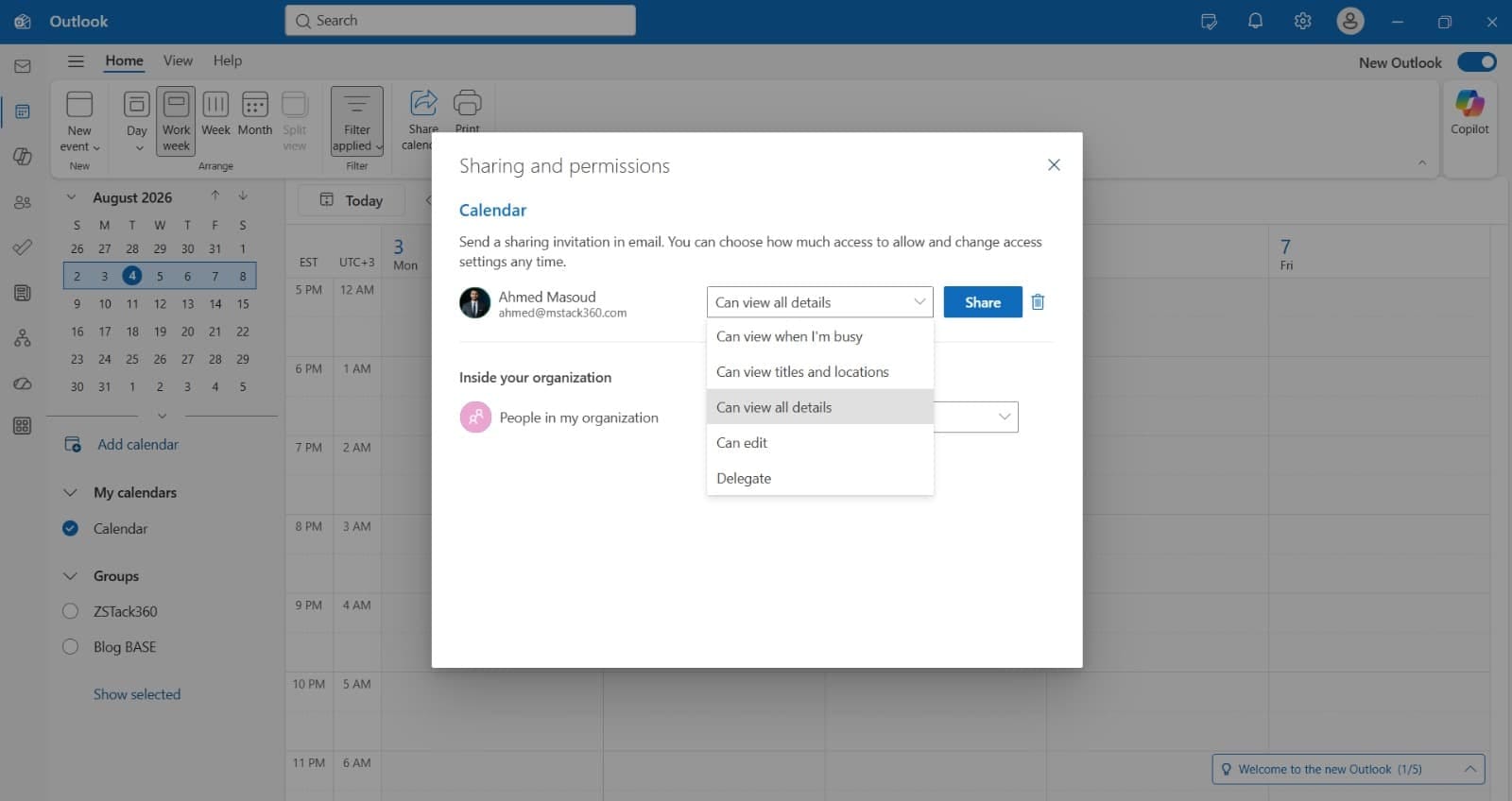Image resolution: width=1512 pixels, height=801 pixels.
Task: Choose 'Can view titles and locations' option
Action: coord(820,372)
